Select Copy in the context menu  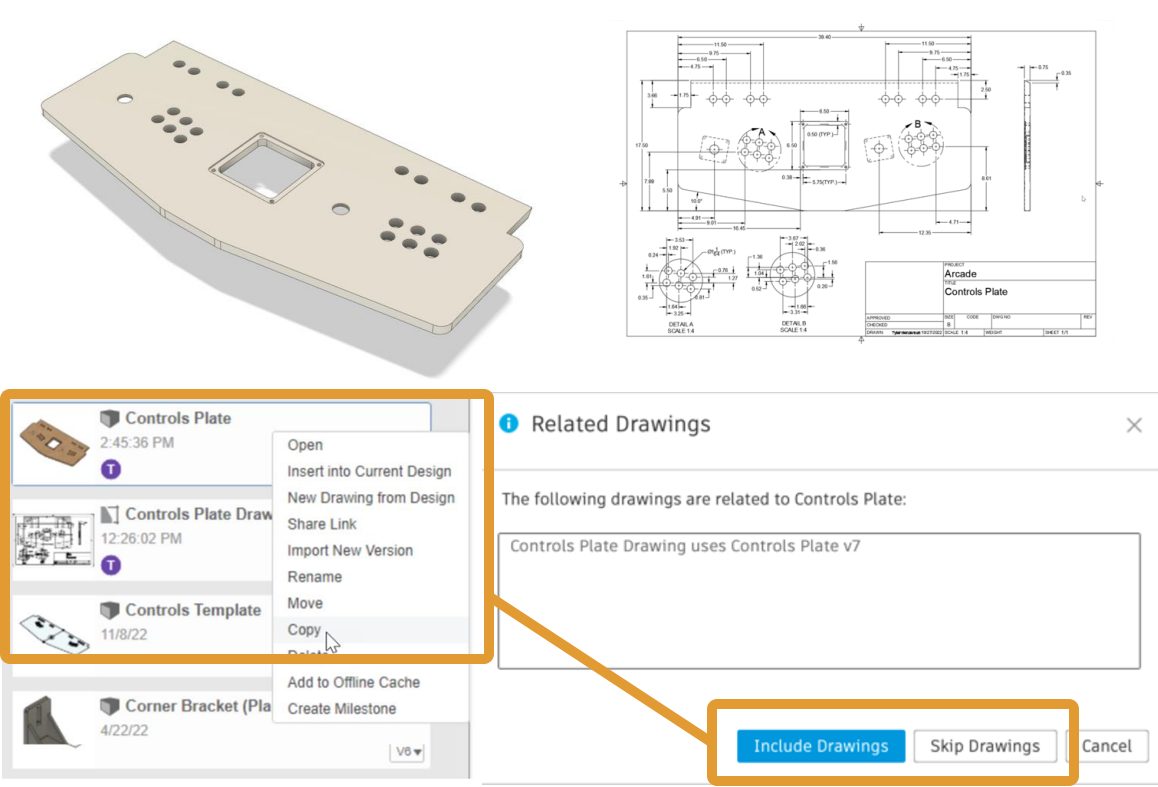point(304,630)
